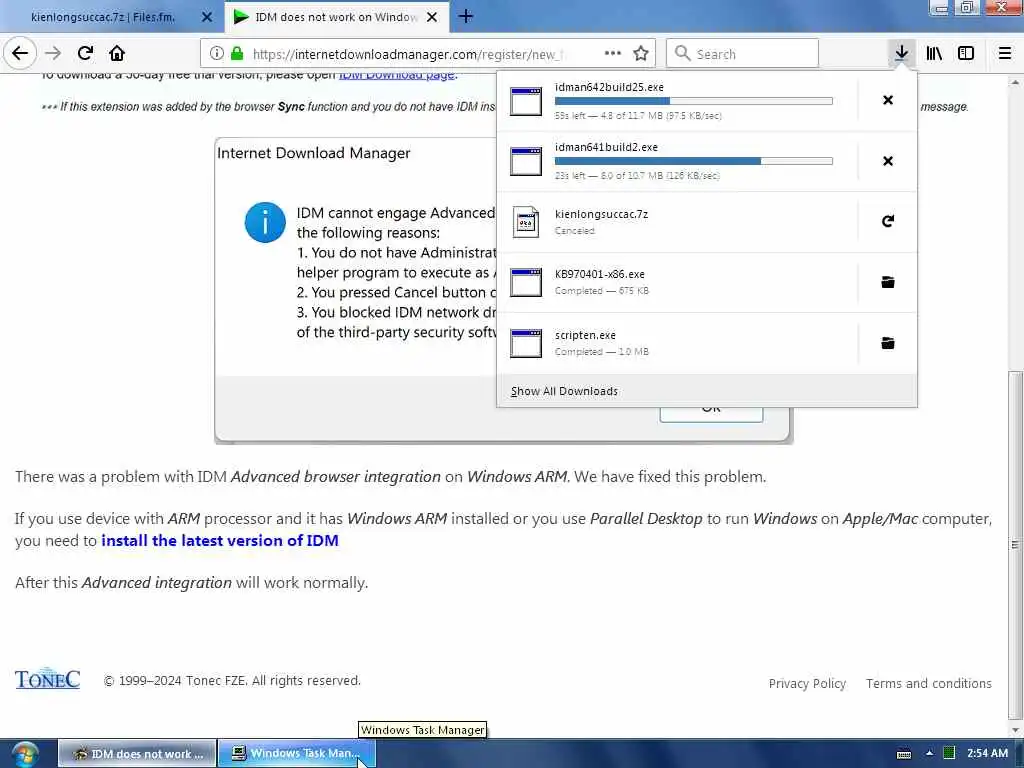This screenshot has height=768, width=1024.
Task: Open Windows Task Manager taskbar button
Action: (296, 754)
